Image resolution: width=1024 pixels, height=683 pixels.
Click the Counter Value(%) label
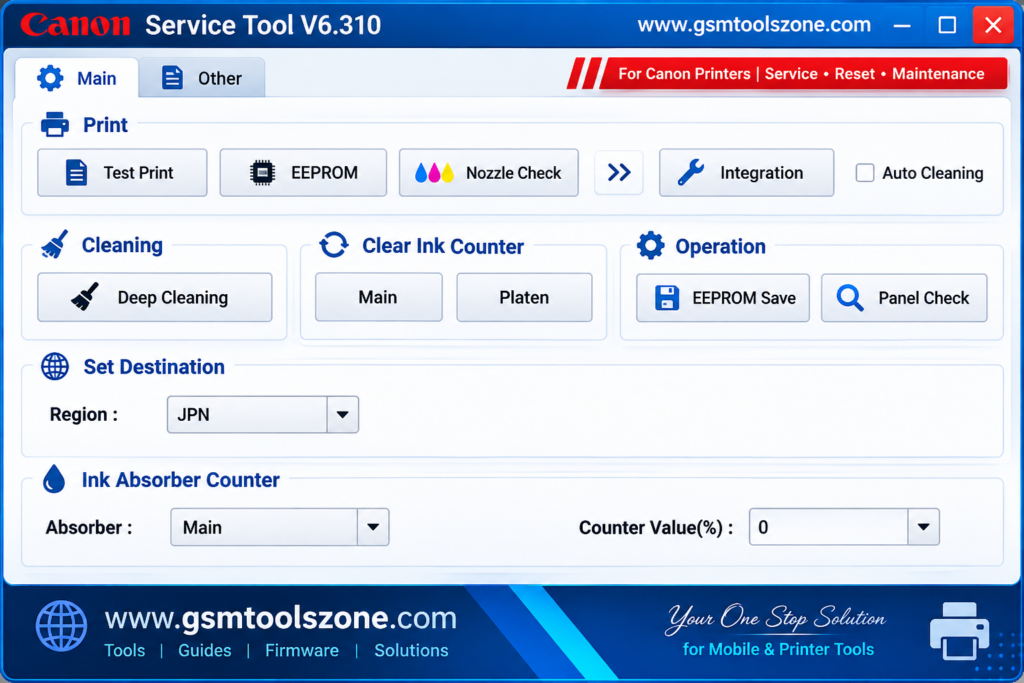656,528
